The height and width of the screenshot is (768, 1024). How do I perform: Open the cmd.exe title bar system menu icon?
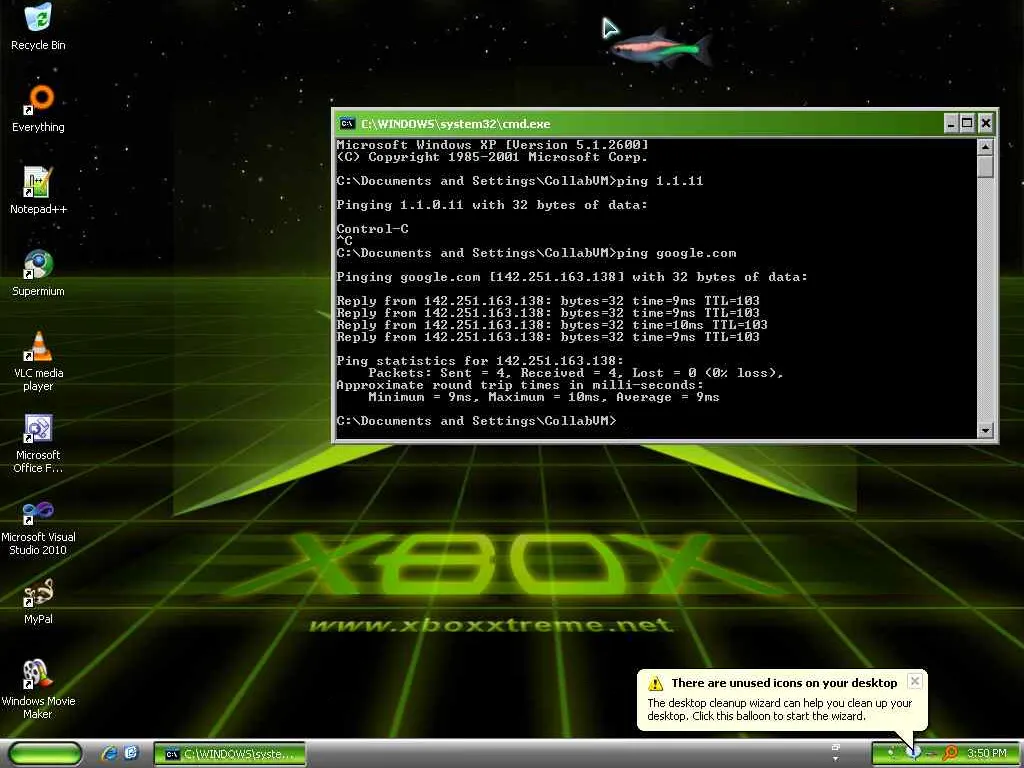coord(347,123)
